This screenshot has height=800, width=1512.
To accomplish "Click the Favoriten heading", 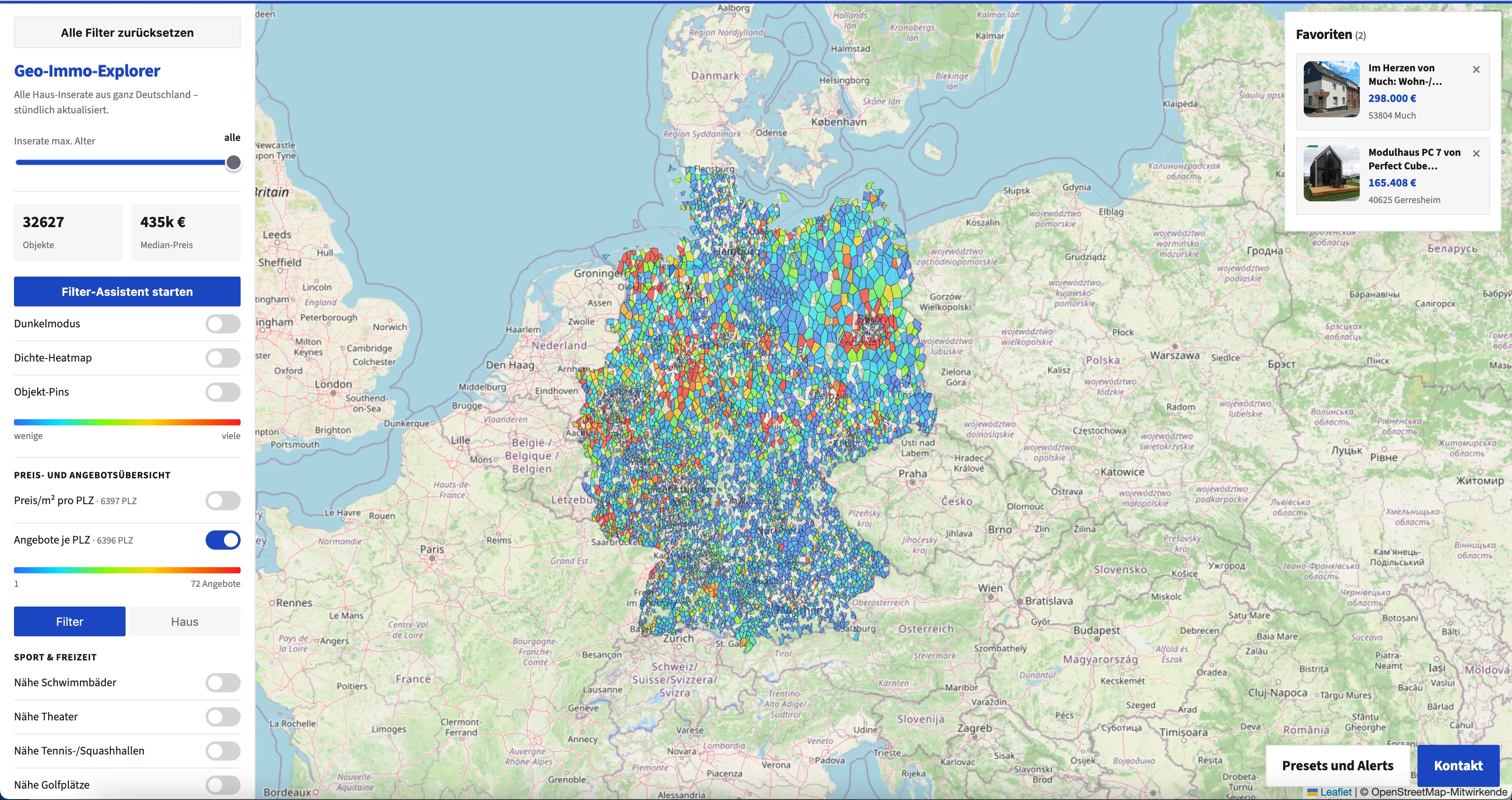I will [1323, 35].
